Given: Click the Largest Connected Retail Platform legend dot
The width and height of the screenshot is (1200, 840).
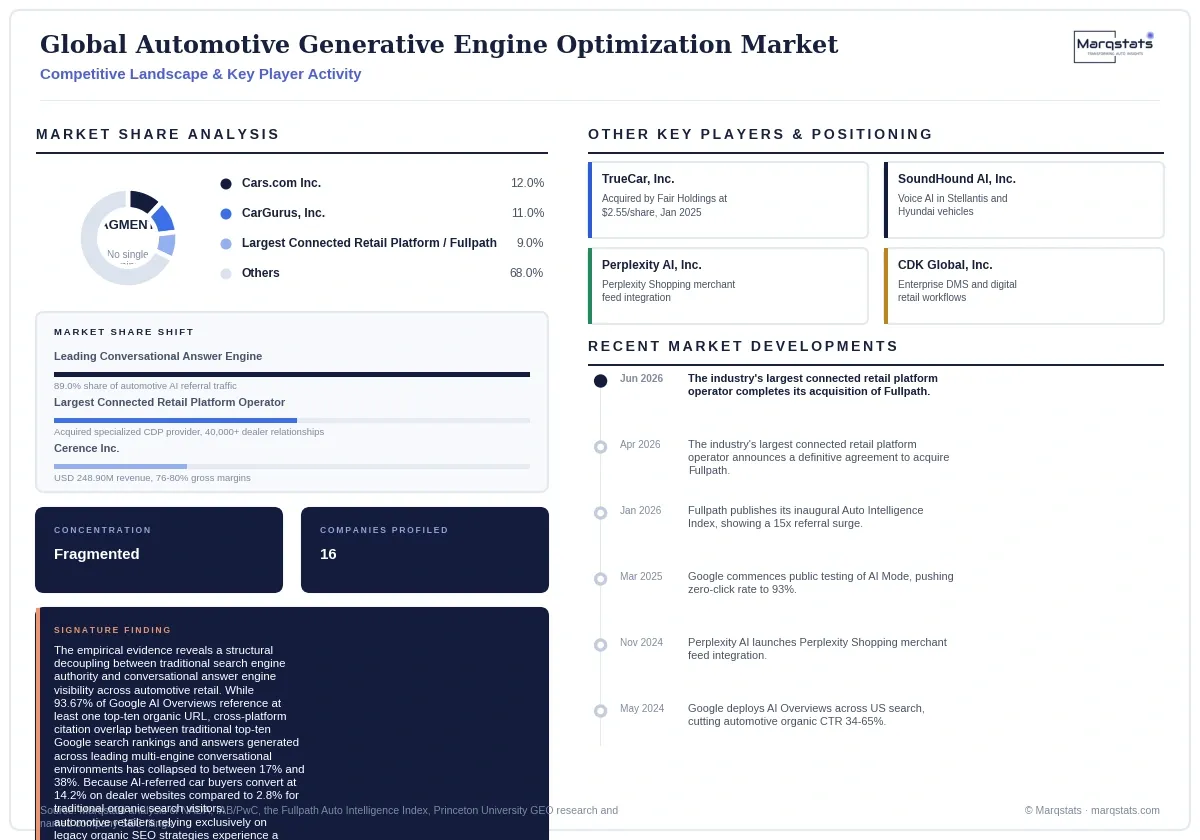Looking at the screenshot, I should [226, 244].
